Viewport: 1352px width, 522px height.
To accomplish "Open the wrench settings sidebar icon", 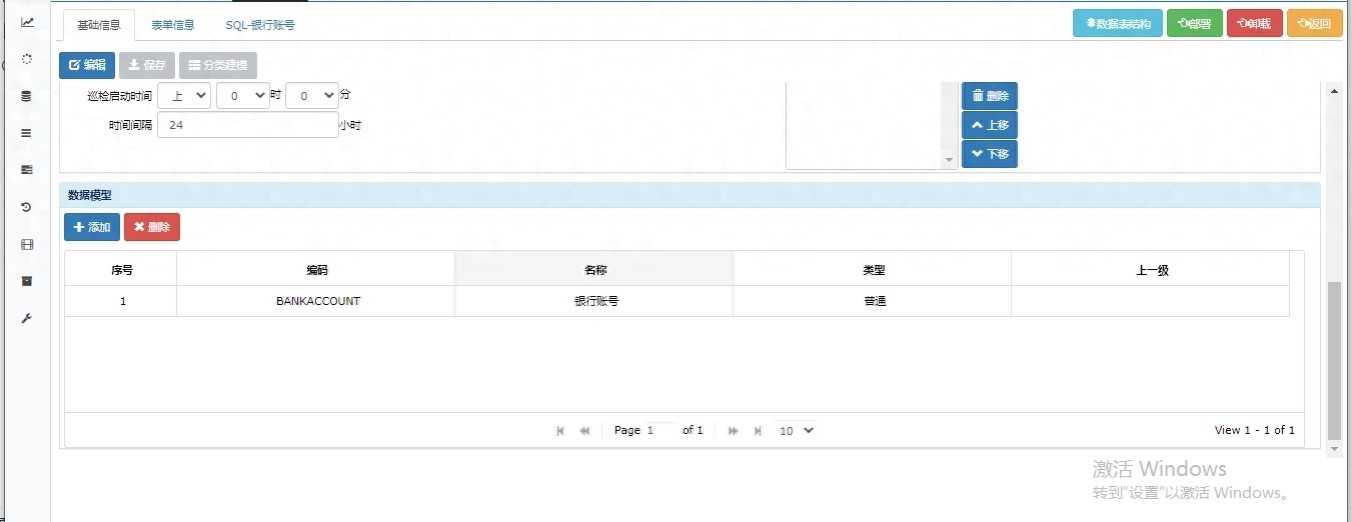I will coord(27,318).
